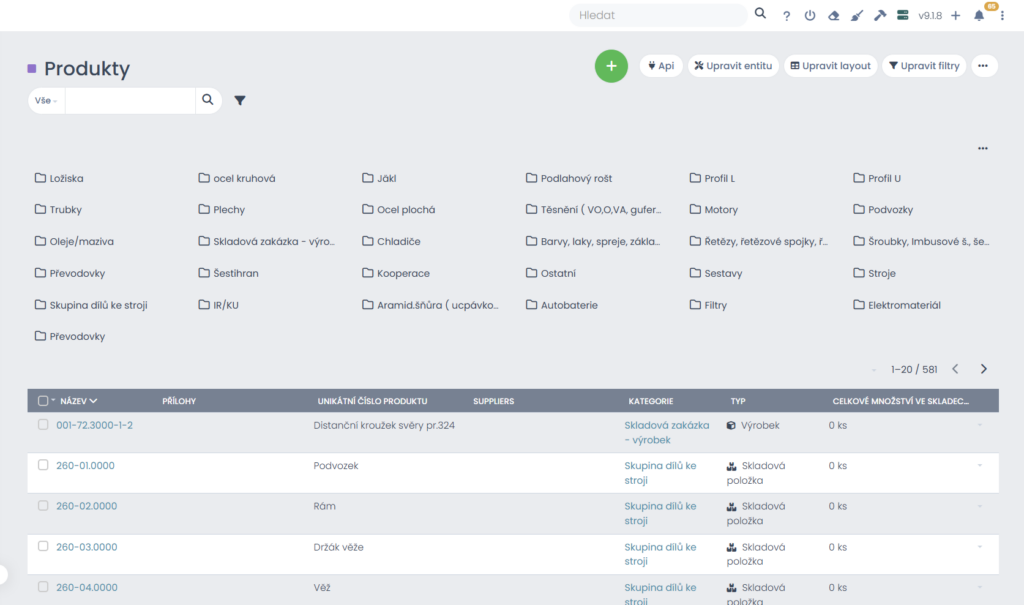Image resolution: width=1024 pixels, height=605 pixels.
Task: Go to next page of results
Action: (984, 369)
